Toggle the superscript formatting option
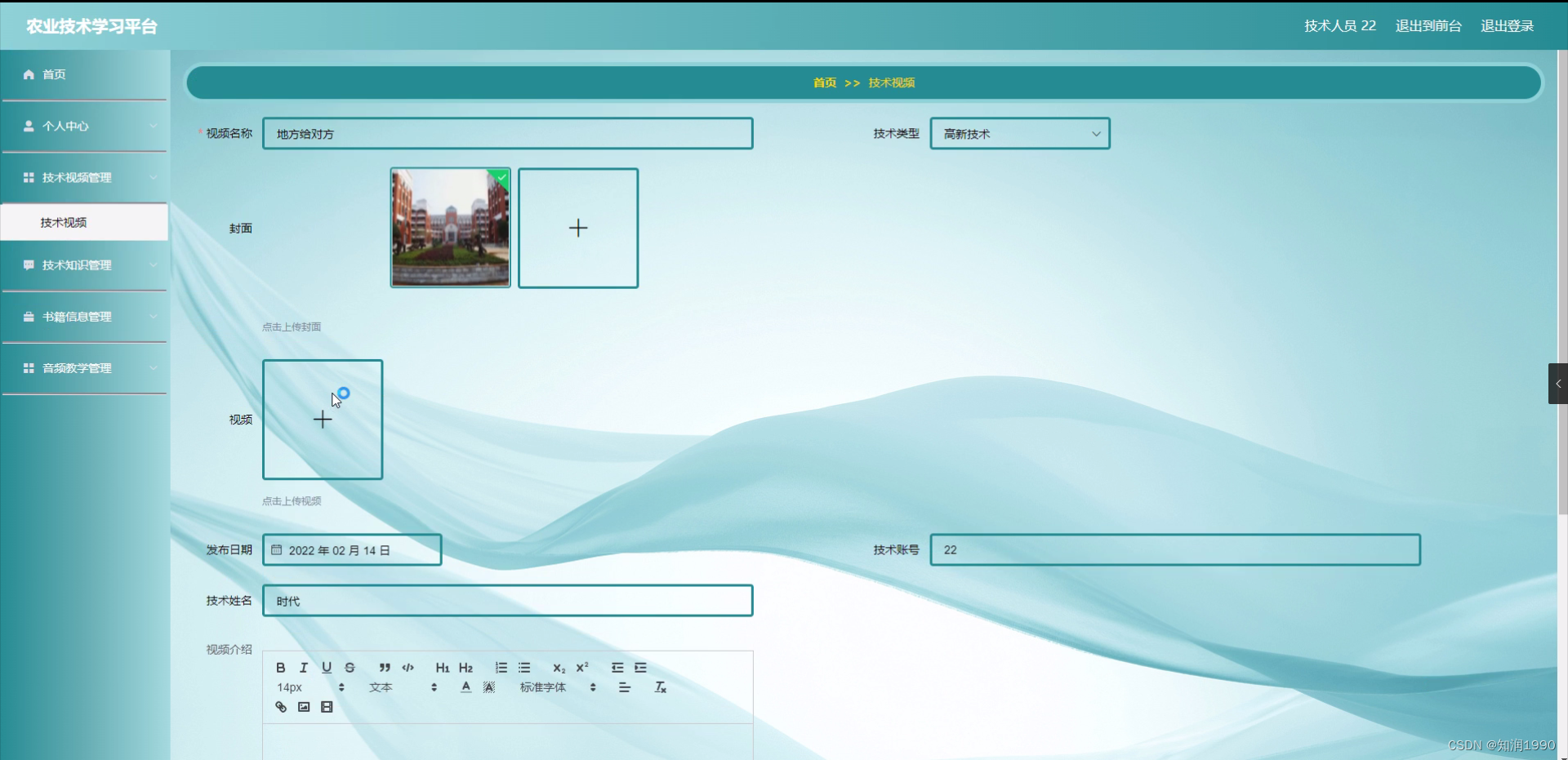This screenshot has height=760, width=1568. (x=581, y=667)
